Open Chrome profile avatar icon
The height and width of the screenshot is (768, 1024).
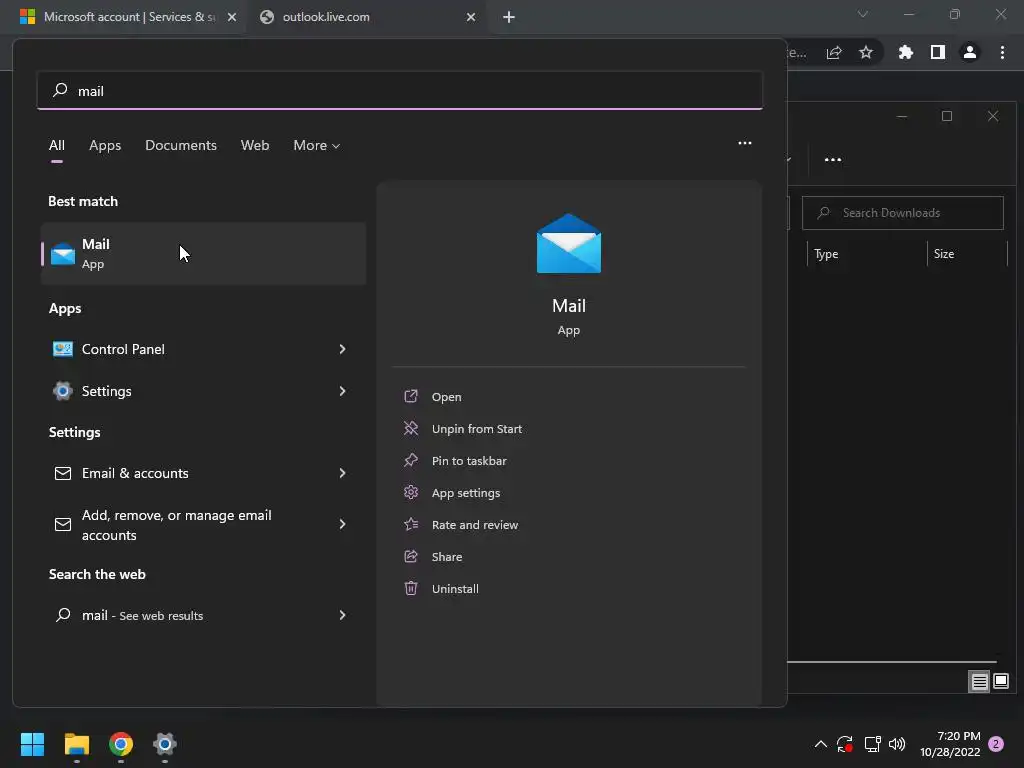click(970, 52)
